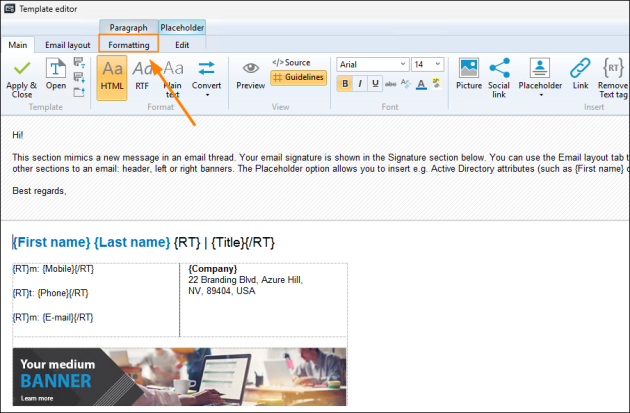Switch to the Main tab

[x=18, y=45]
